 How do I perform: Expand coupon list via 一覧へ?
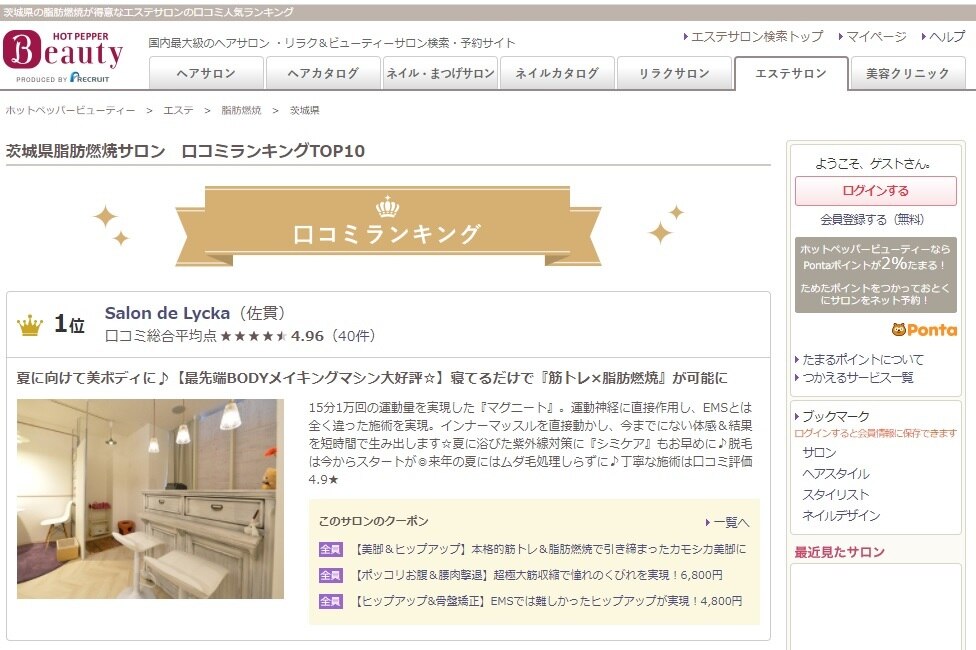pyautogui.click(x=730, y=522)
